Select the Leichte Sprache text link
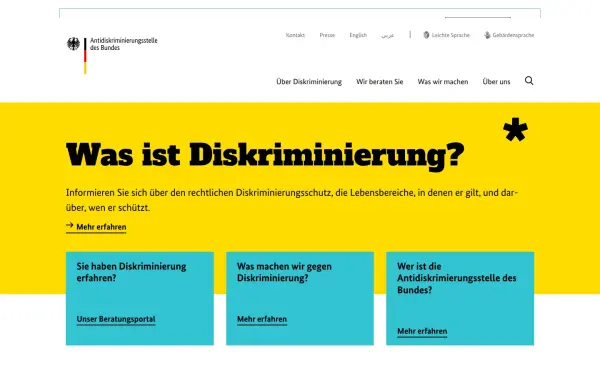 coord(450,35)
